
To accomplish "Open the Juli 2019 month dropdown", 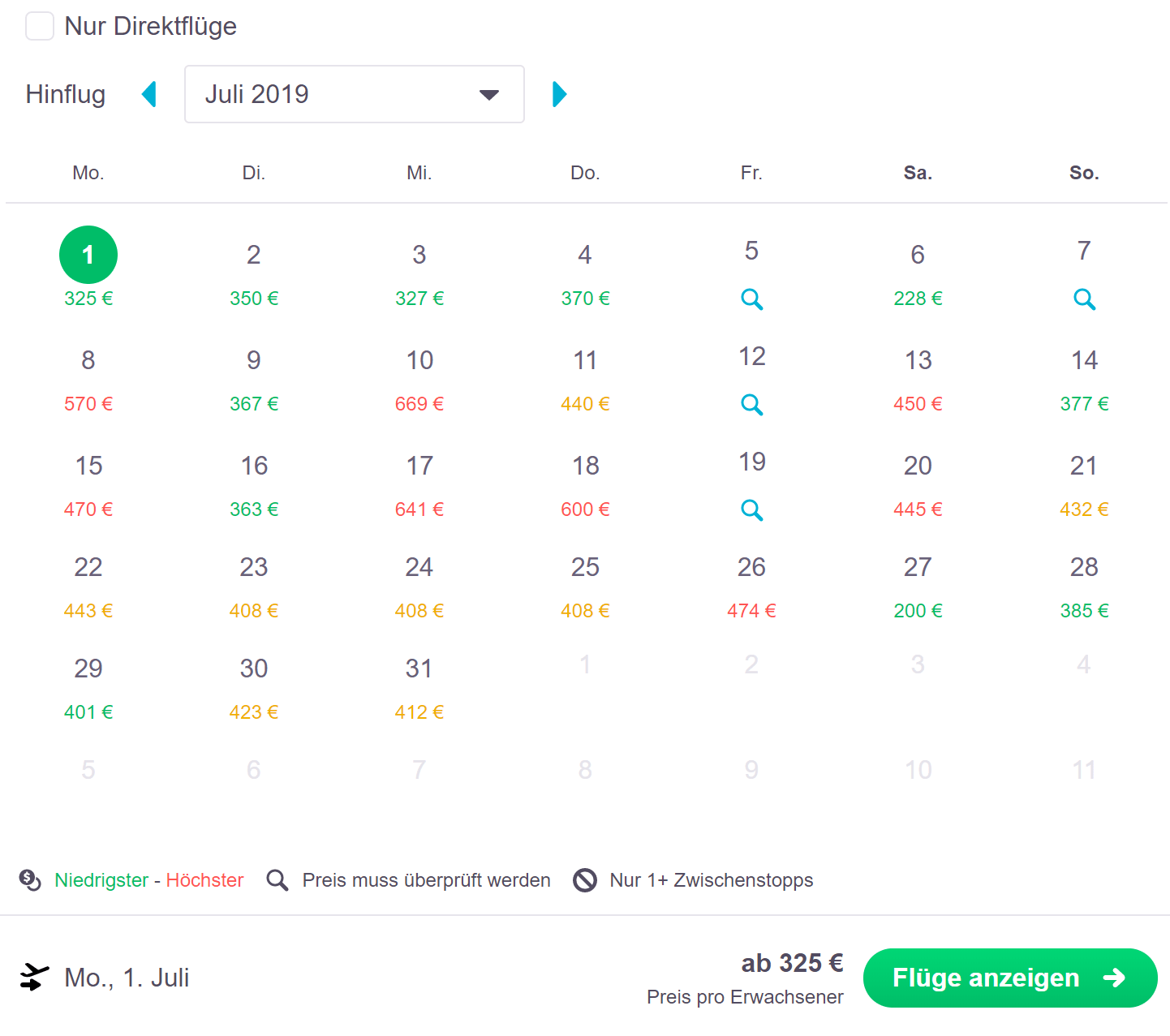I will click(x=355, y=94).
